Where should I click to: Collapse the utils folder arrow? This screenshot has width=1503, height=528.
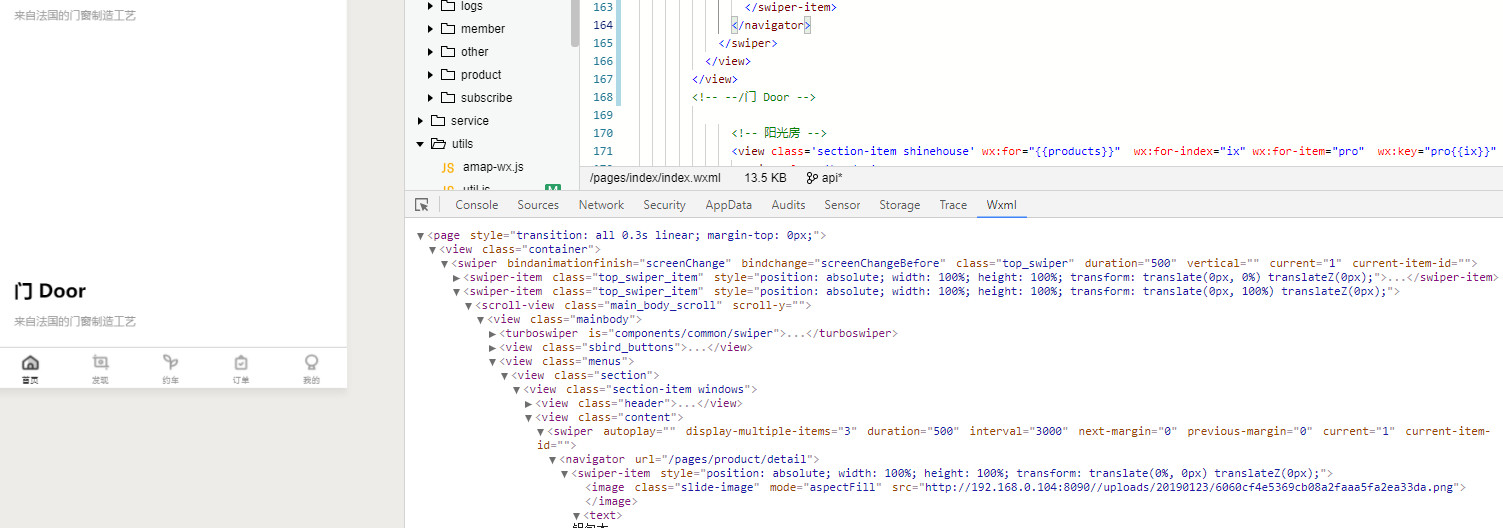coord(421,144)
